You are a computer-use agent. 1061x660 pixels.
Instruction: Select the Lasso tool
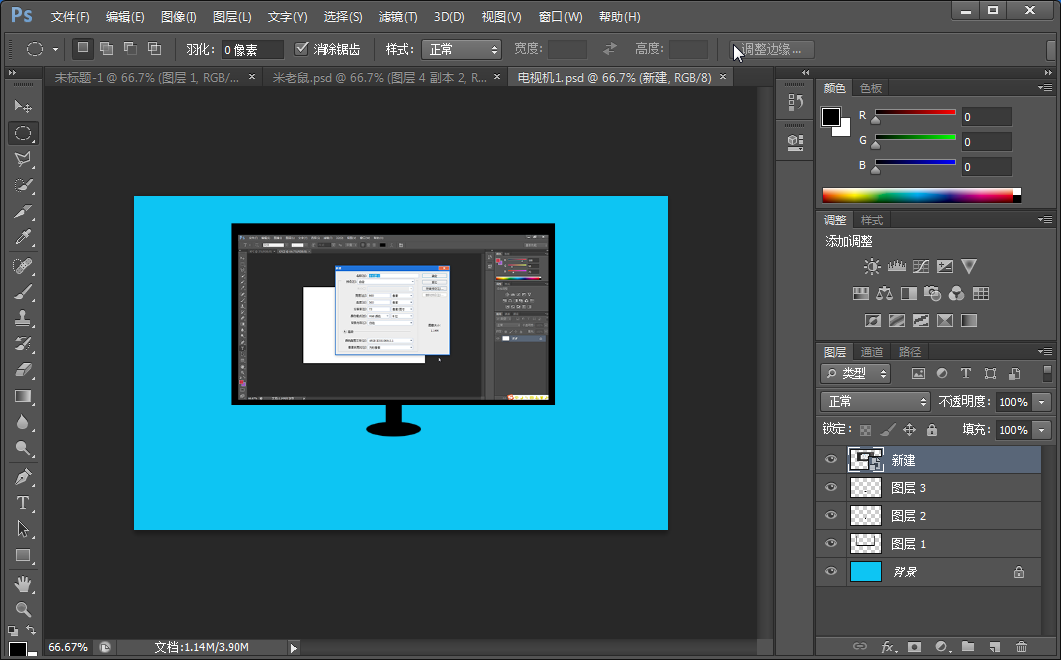(x=23, y=159)
